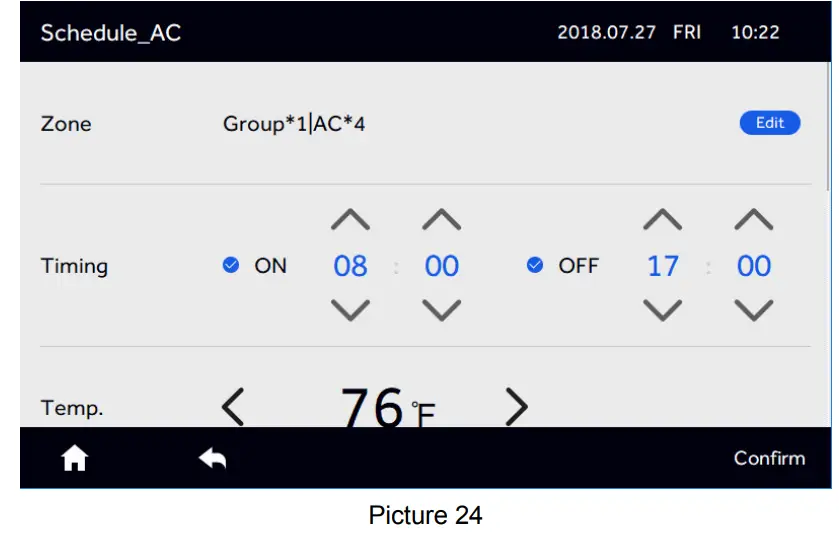
Task: Disable the ON timing checkbox
Action: coord(231,265)
